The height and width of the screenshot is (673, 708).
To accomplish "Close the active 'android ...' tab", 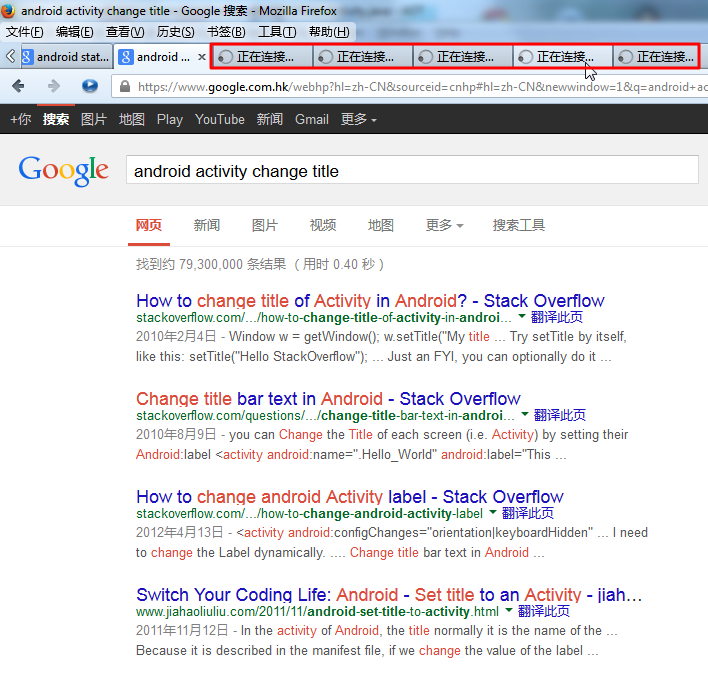I will pyautogui.click(x=202, y=57).
